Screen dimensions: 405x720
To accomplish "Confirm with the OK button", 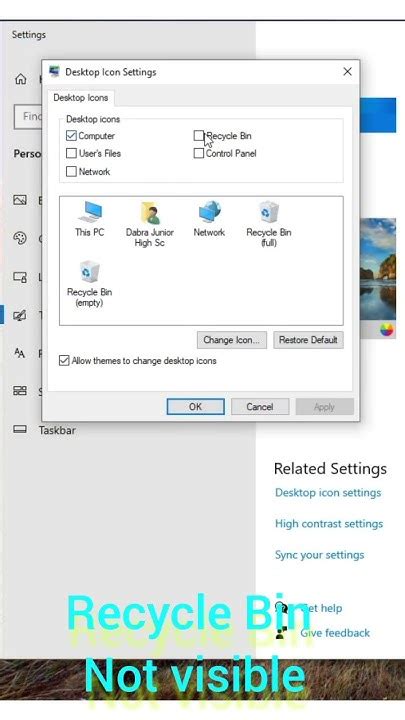I will click(196, 406).
